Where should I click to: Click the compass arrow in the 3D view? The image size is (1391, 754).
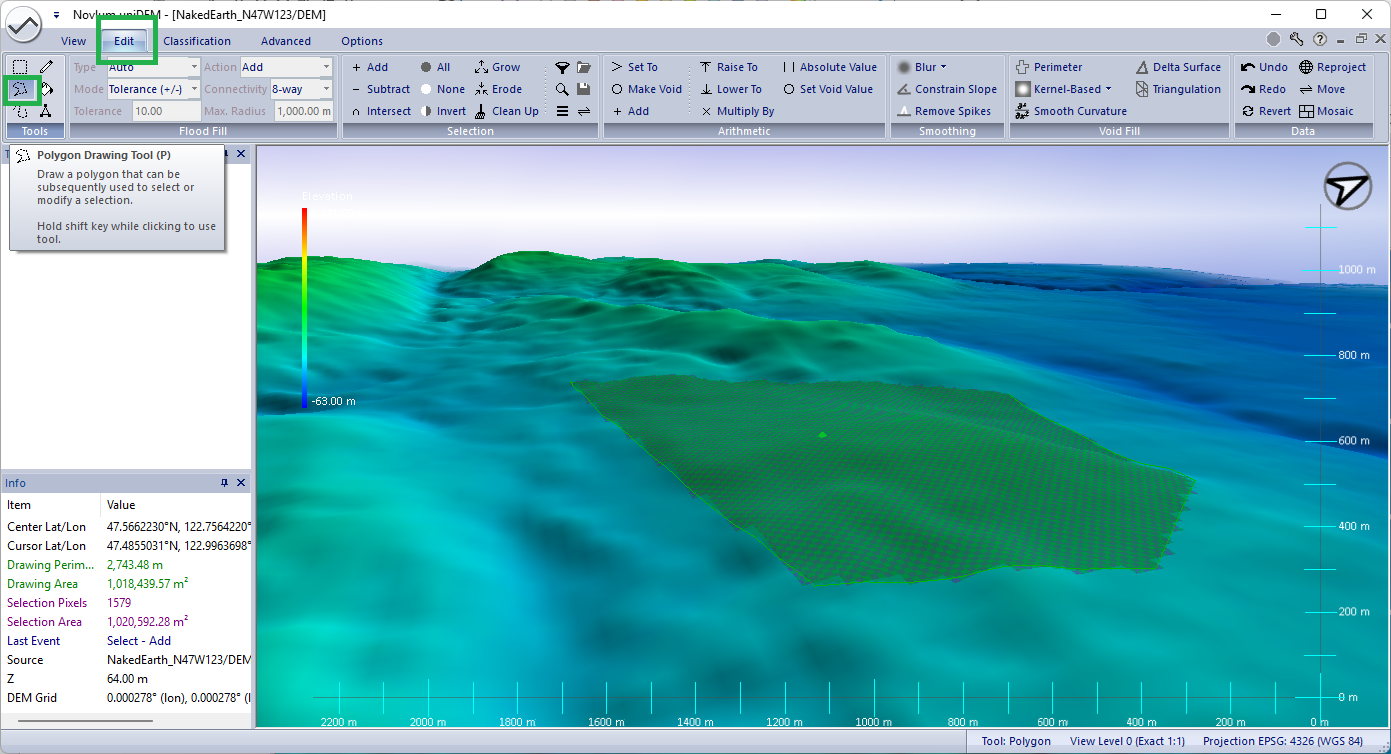[x=1347, y=186]
